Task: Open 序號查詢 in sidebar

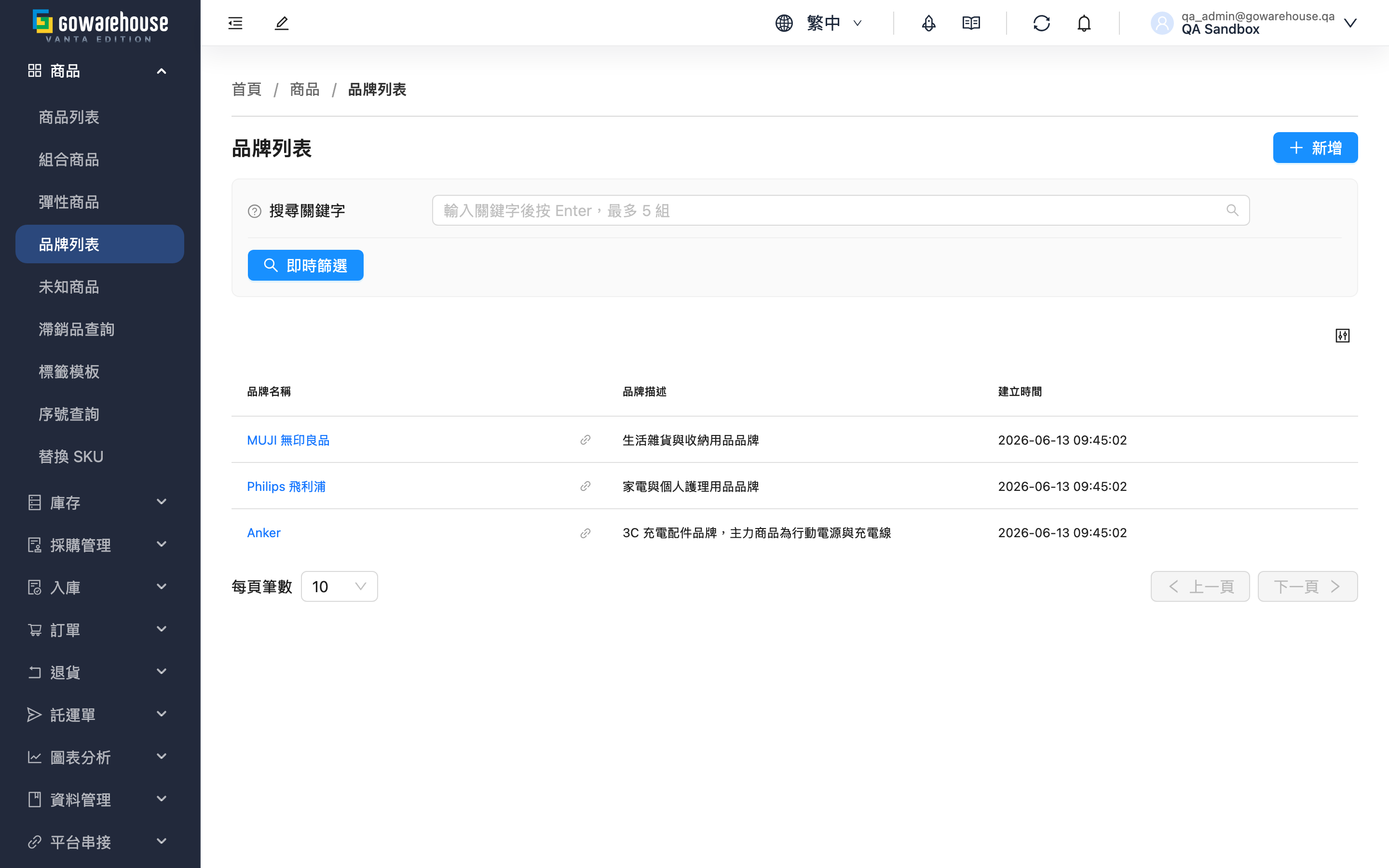Action: coord(100,415)
